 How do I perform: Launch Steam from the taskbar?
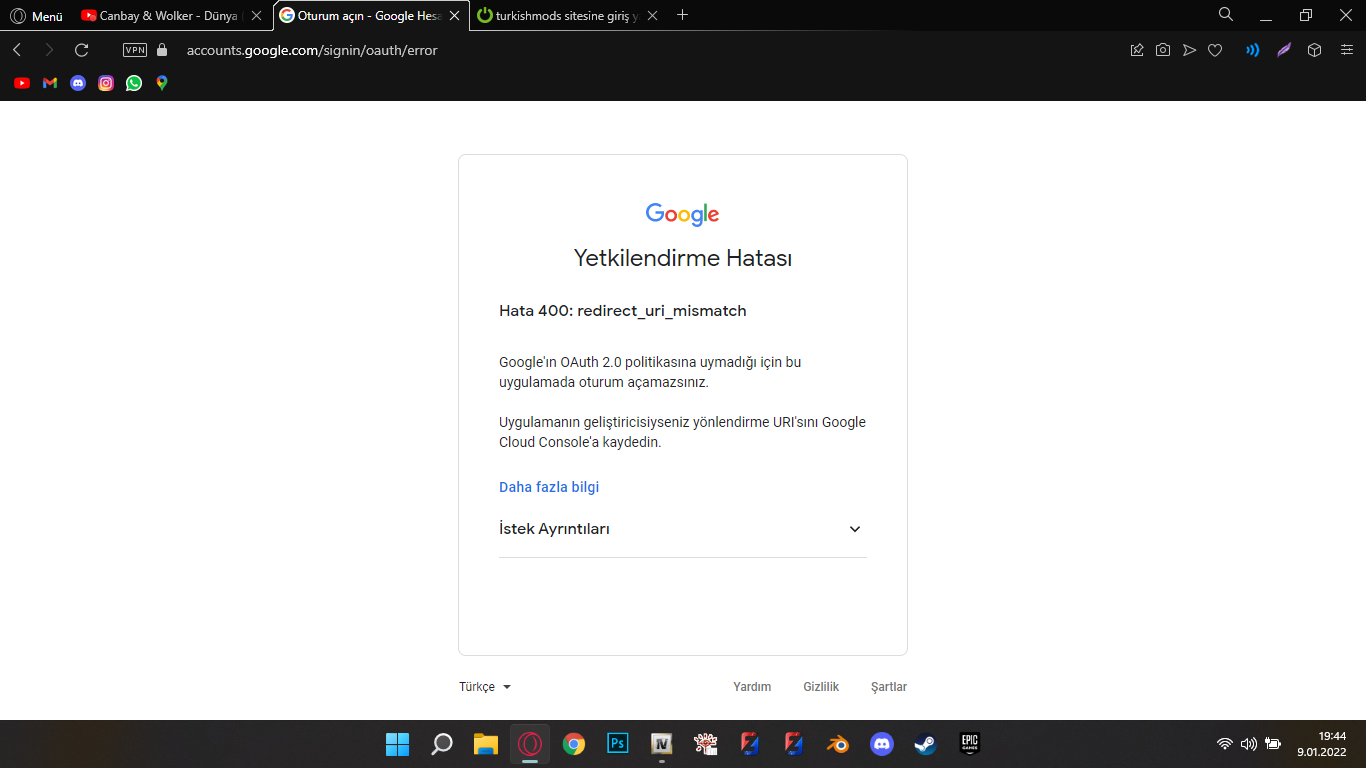coord(925,744)
